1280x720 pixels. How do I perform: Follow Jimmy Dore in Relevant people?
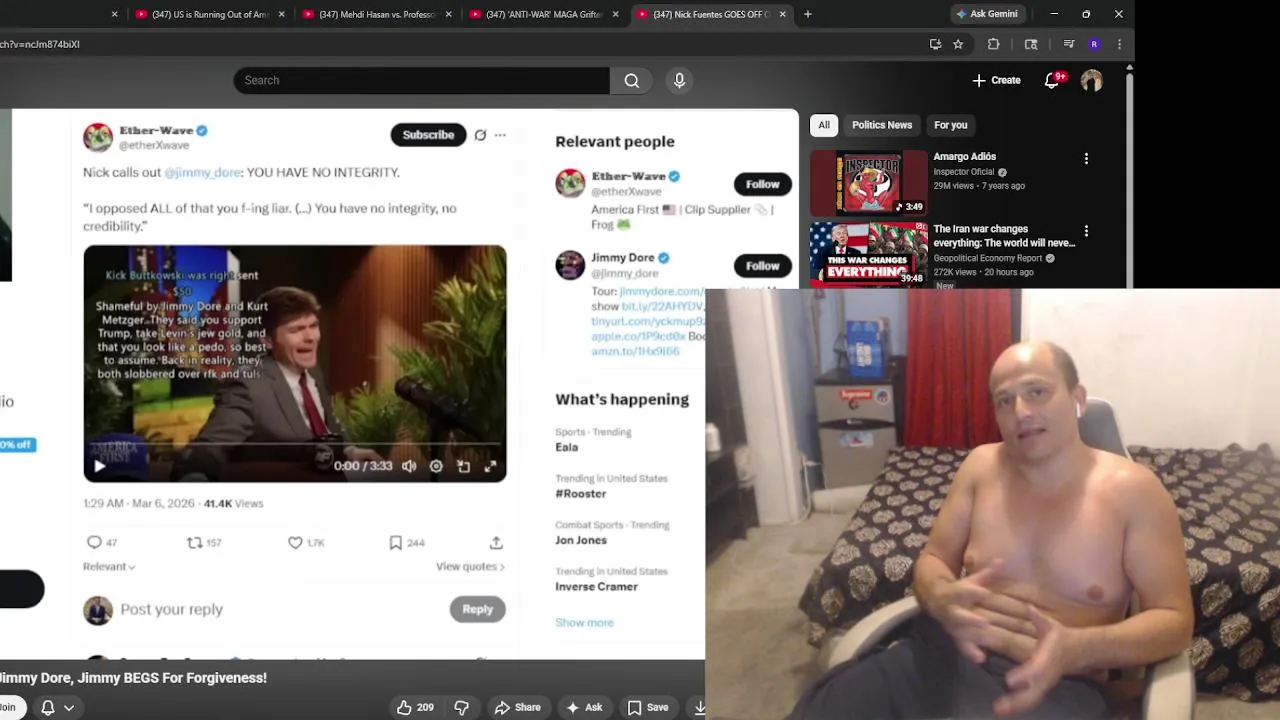[762, 266]
